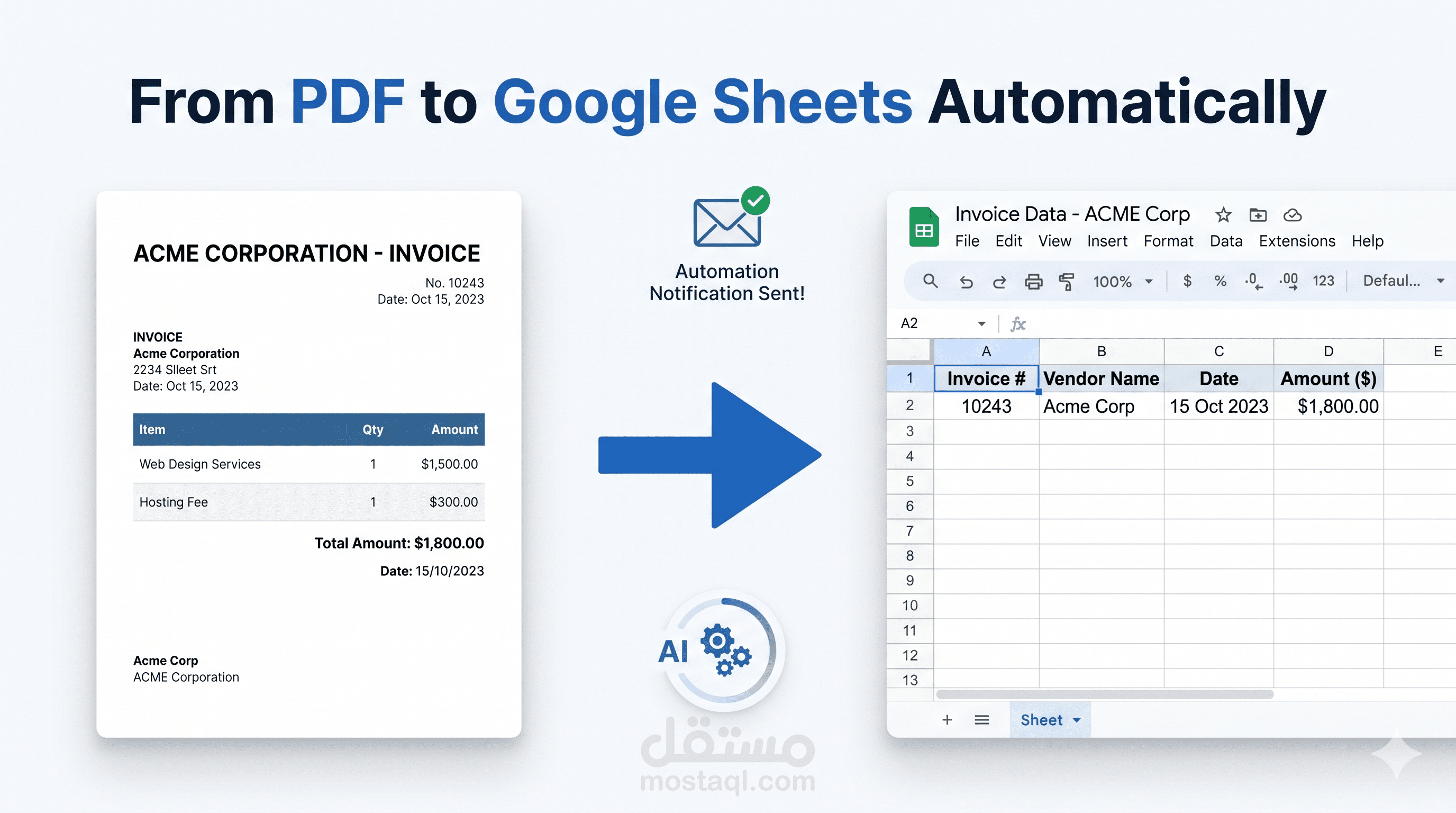1456x813 pixels.
Task: Click decrease decimal places icon
Action: coord(1254,281)
